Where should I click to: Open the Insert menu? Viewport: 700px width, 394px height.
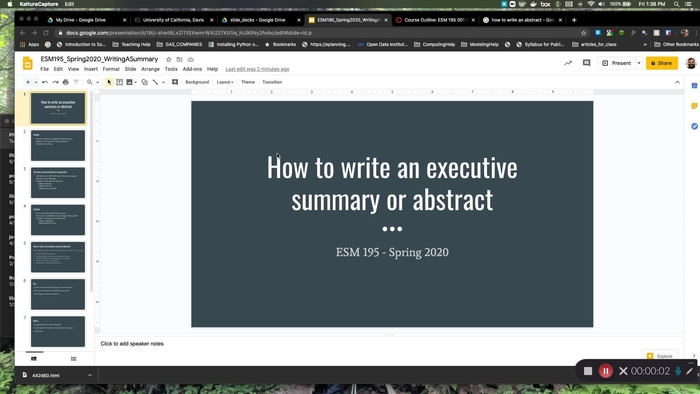(91, 69)
